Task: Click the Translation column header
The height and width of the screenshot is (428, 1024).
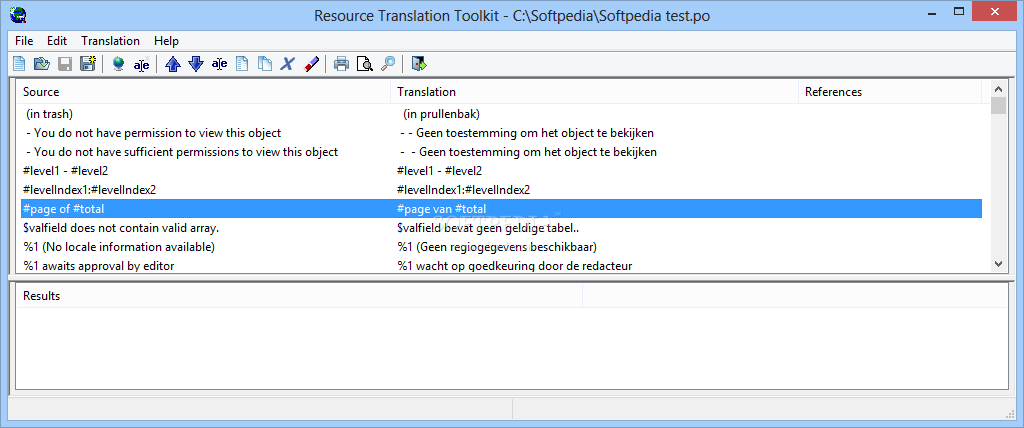Action: click(x=595, y=92)
